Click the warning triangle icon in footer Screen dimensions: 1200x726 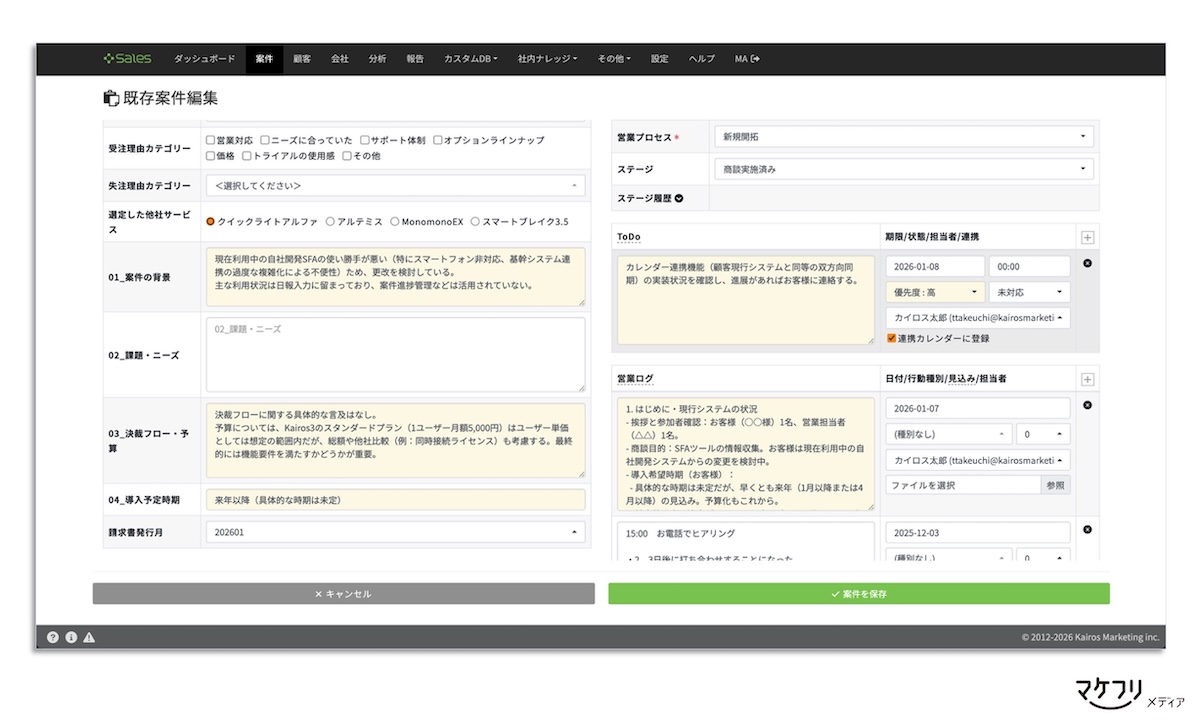click(89, 637)
